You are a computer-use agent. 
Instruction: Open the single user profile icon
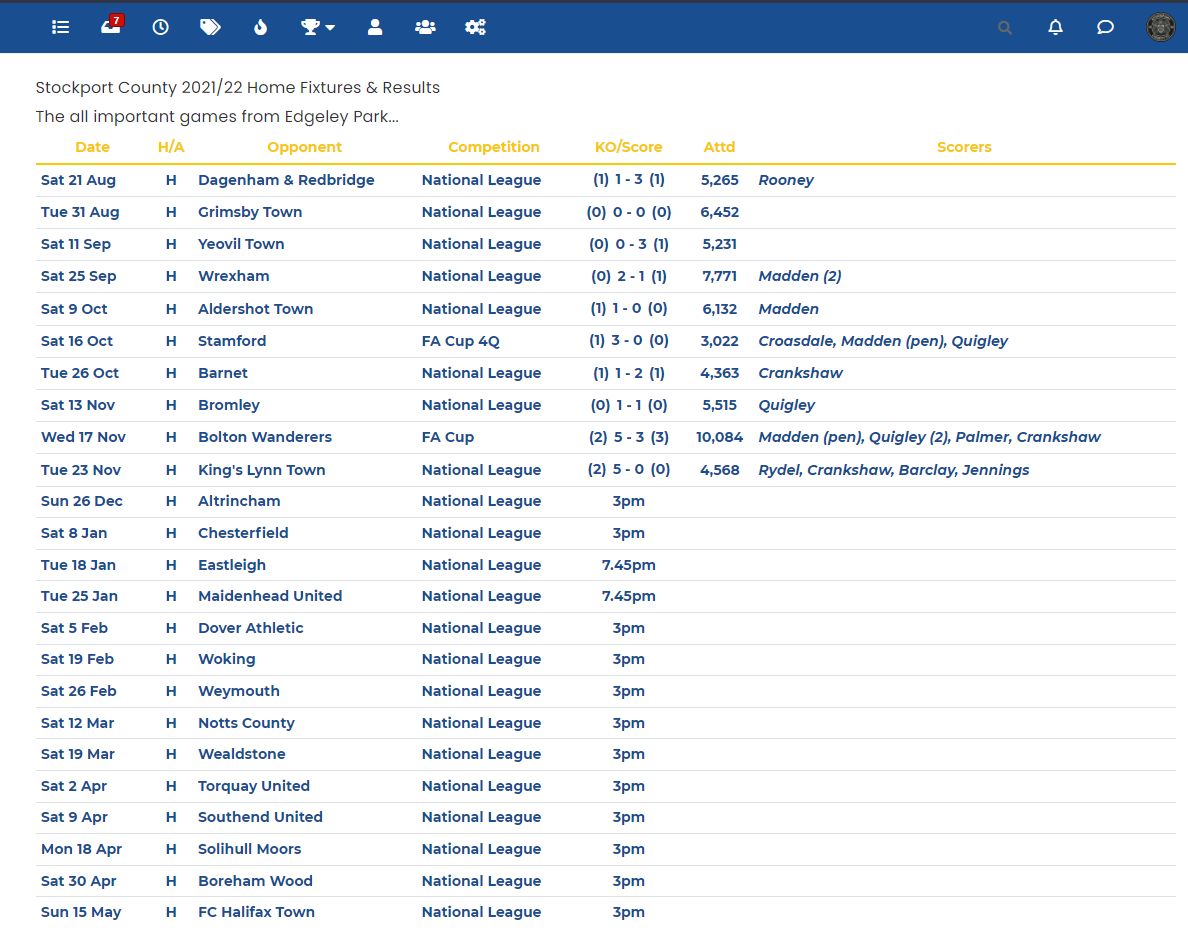[x=375, y=28]
